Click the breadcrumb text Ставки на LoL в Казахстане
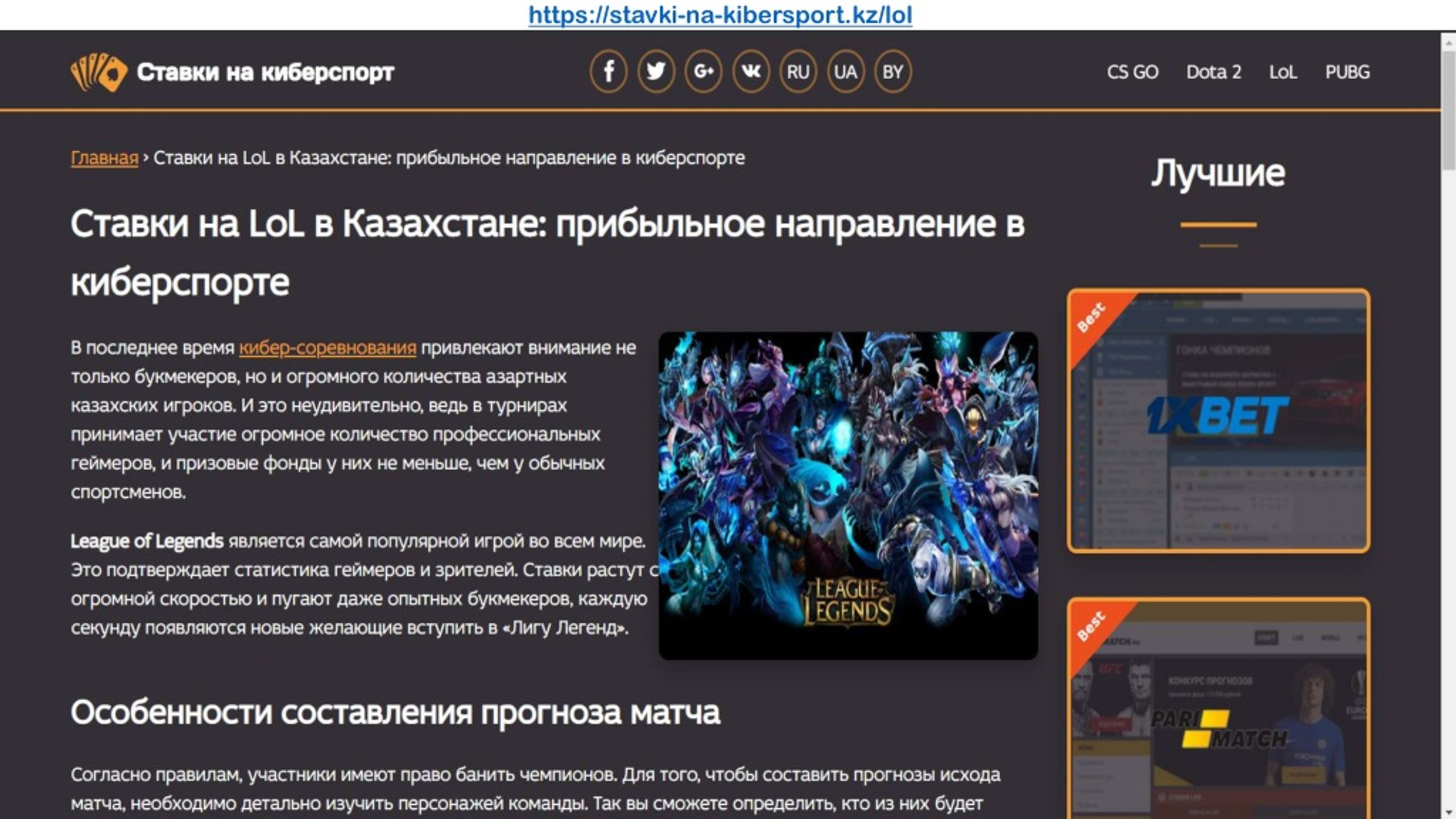 pyautogui.click(x=449, y=158)
